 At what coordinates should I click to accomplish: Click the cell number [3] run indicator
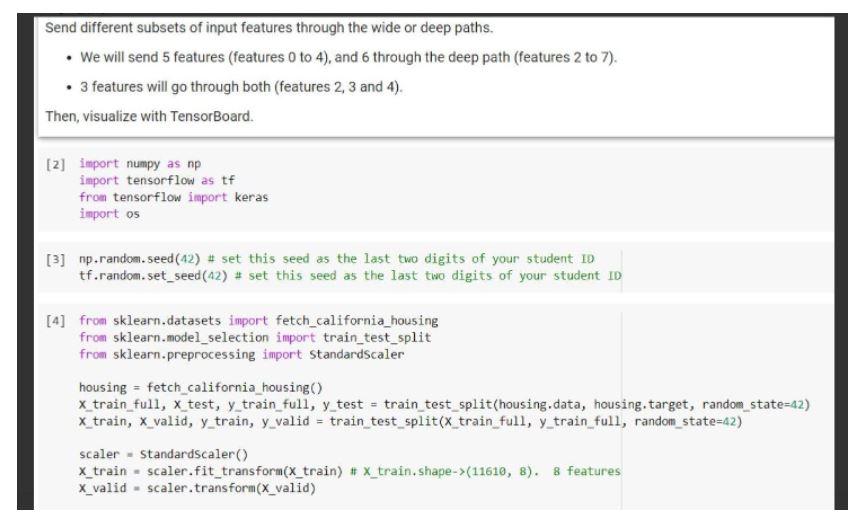point(56,259)
